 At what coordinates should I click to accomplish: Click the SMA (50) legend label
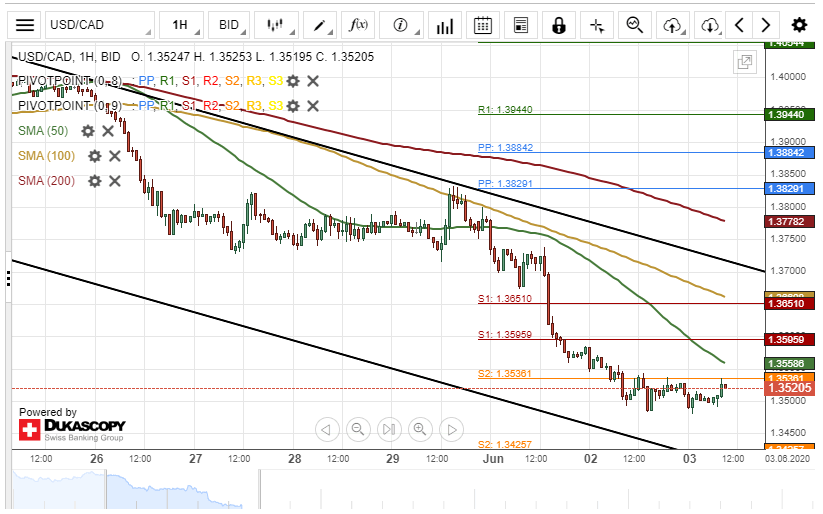pyautogui.click(x=43, y=131)
